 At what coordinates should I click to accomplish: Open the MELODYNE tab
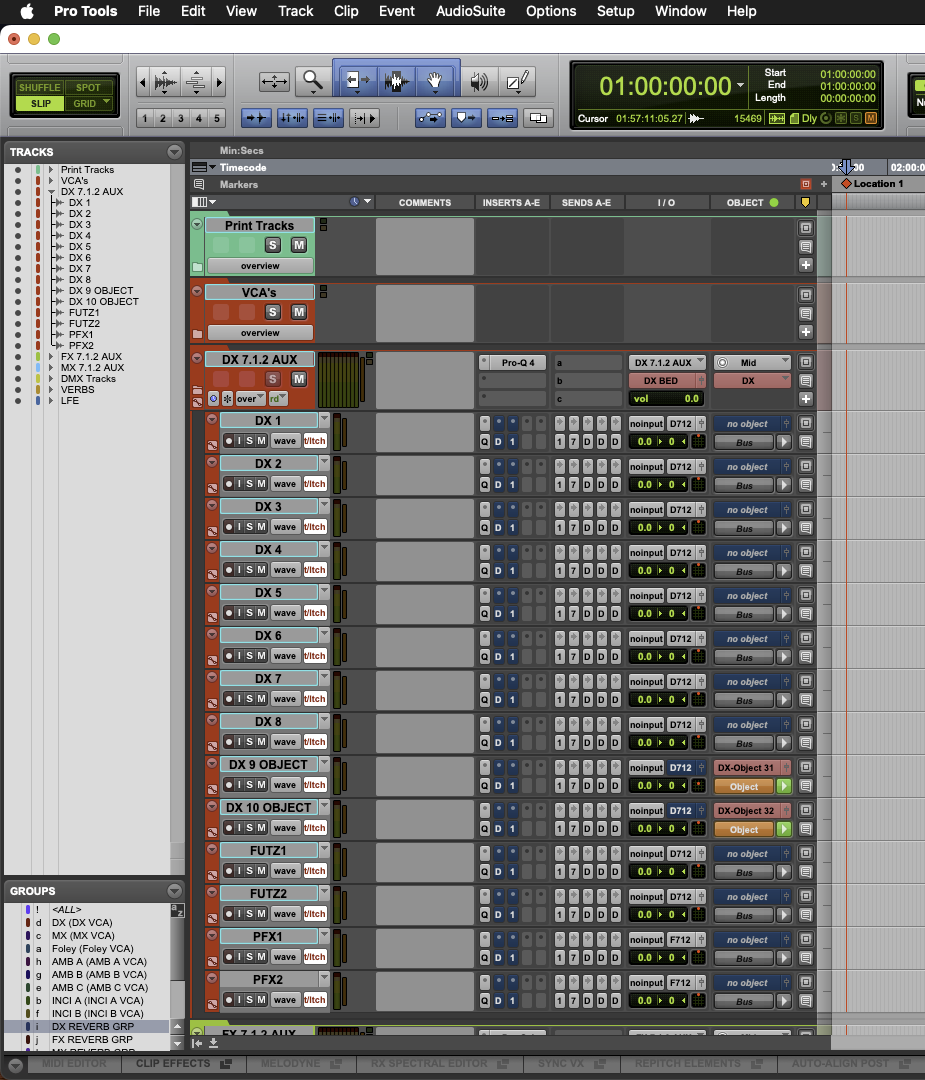[301, 1063]
